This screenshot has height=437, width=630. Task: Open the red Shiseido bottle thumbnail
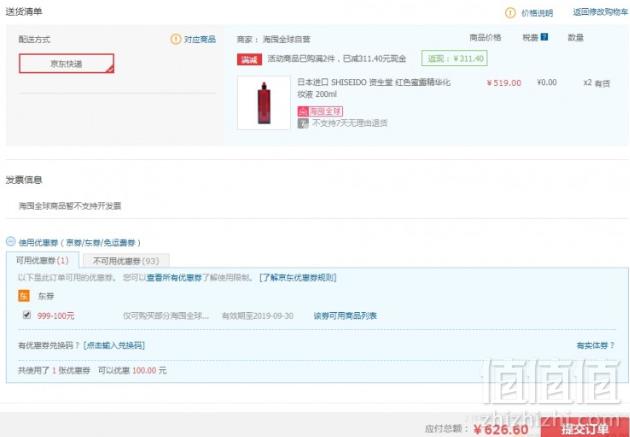tap(264, 103)
